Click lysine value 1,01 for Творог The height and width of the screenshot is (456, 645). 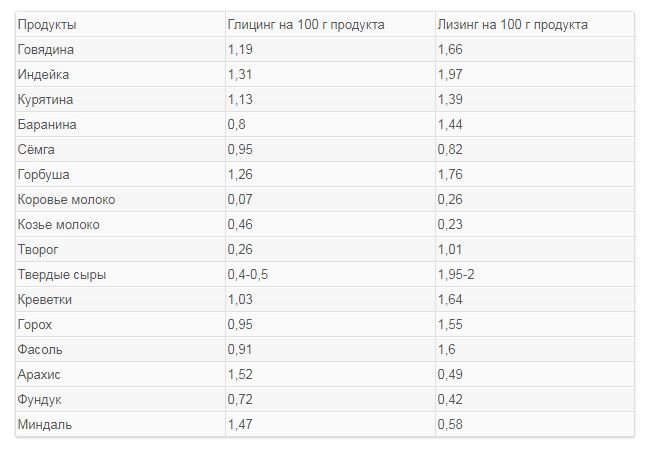point(450,249)
